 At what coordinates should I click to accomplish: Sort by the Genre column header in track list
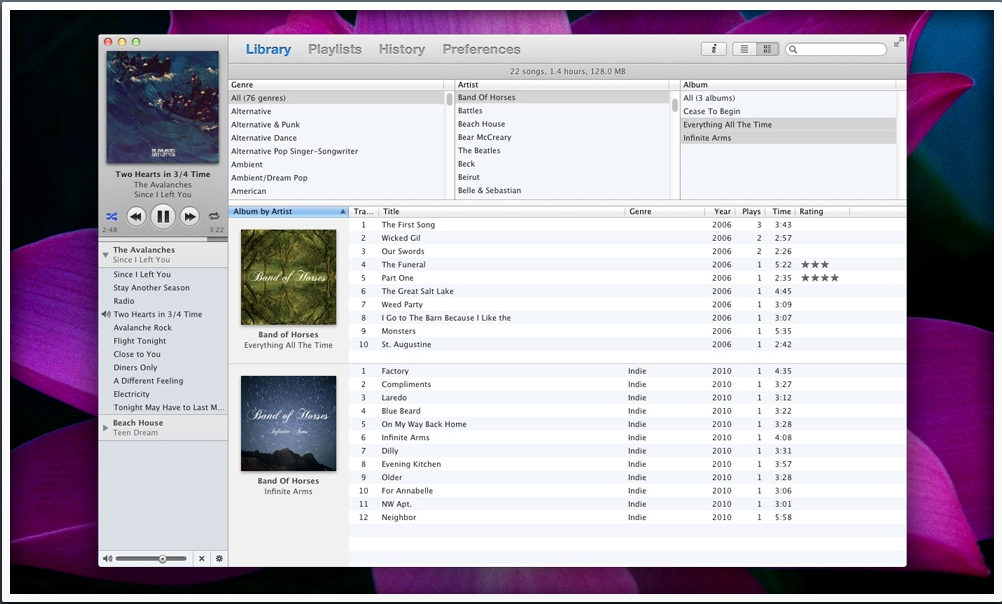pos(665,212)
